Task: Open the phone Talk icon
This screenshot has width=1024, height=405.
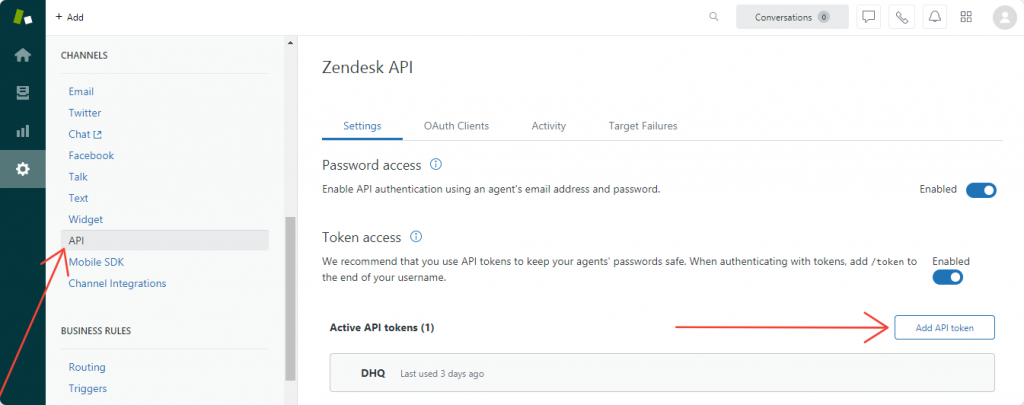Action: 901,17
